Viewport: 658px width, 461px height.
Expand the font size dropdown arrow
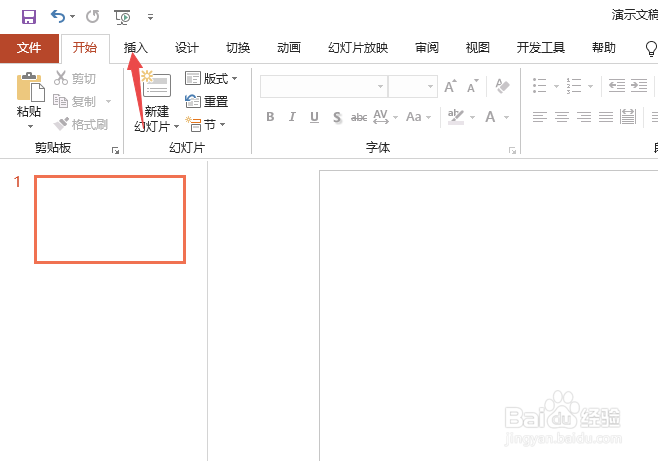(x=431, y=86)
